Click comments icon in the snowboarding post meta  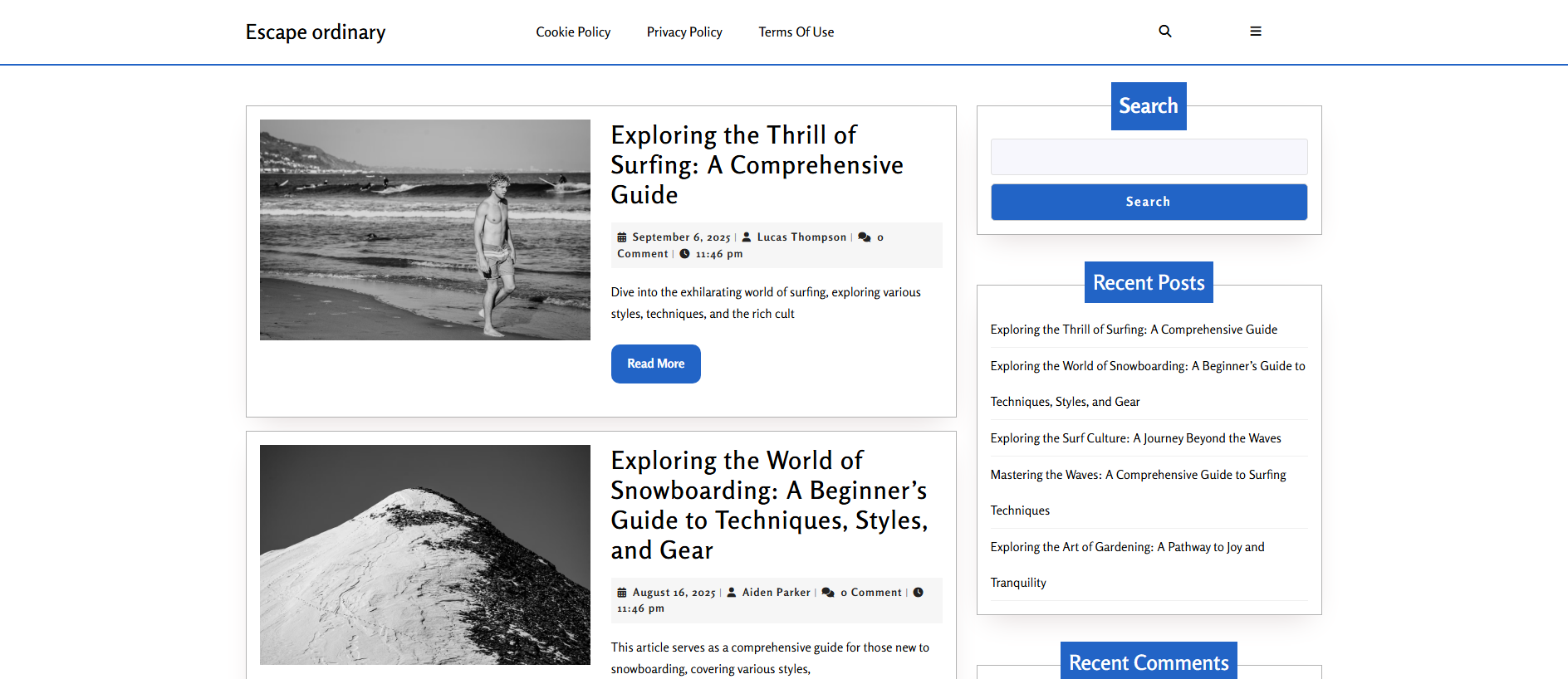click(828, 593)
